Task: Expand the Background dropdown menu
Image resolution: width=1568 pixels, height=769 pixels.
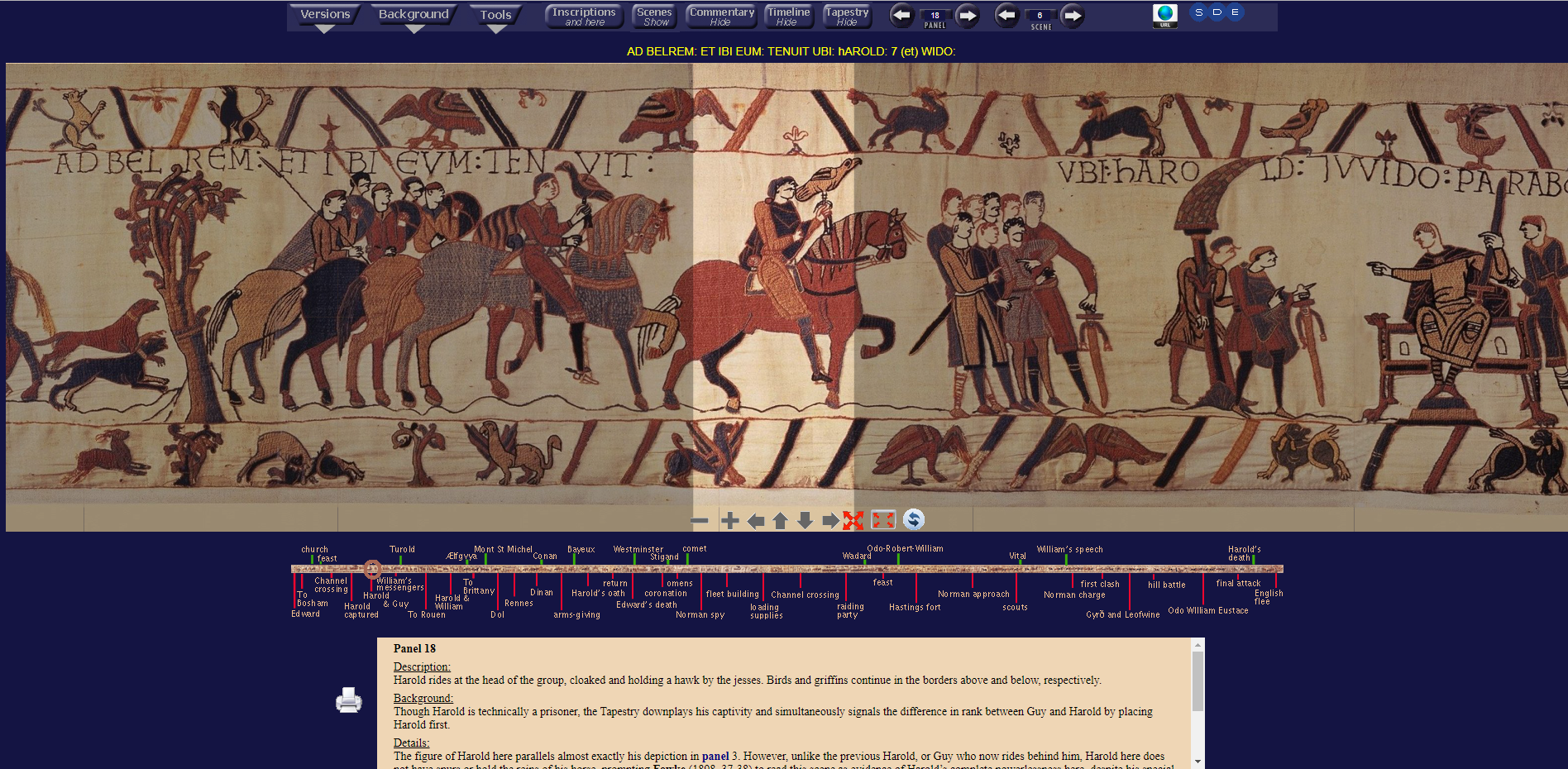Action: click(414, 15)
